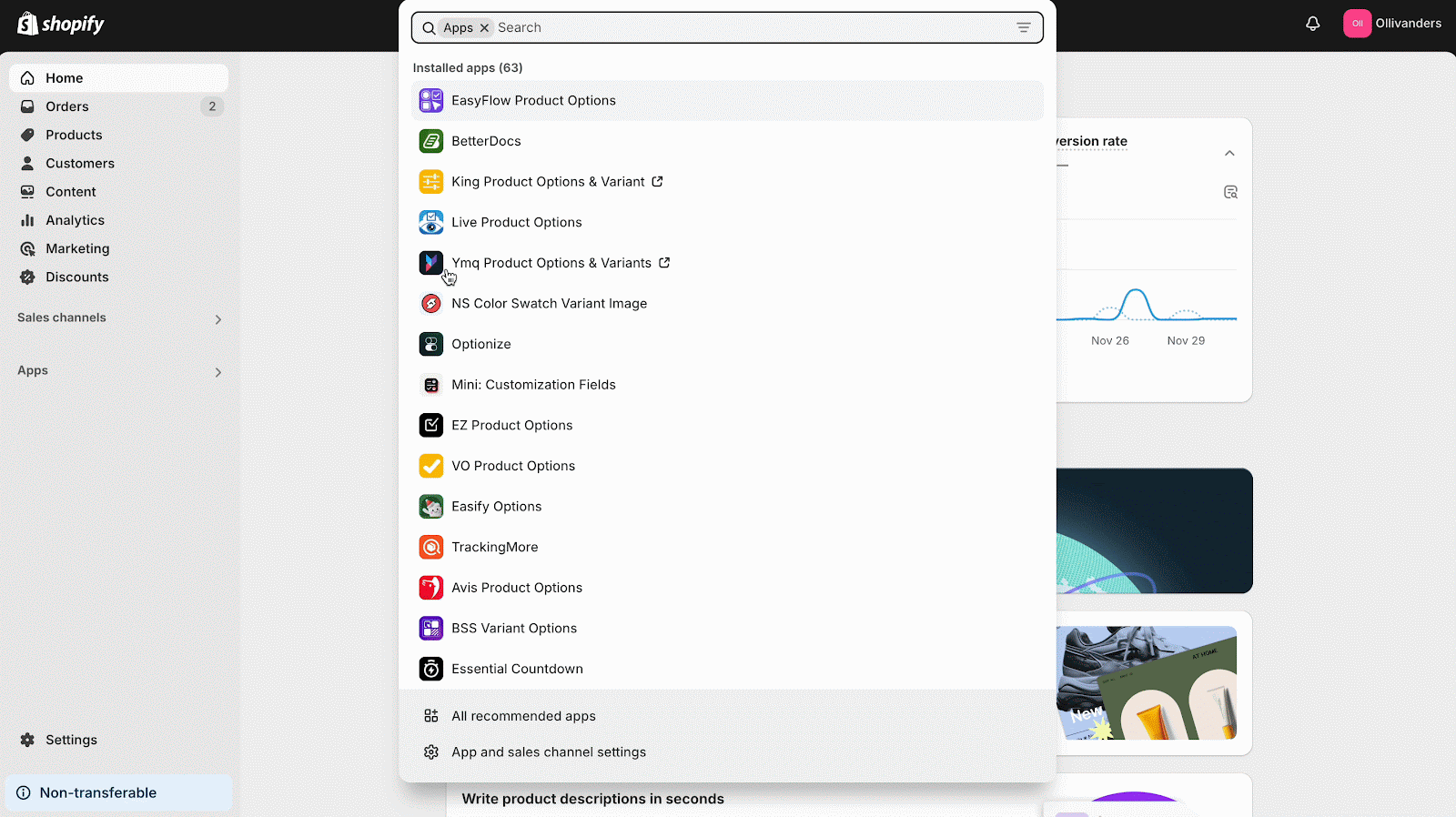Viewport: 1456px width, 817px height.
Task: Click the BSS Variant Options icon
Action: click(431, 628)
